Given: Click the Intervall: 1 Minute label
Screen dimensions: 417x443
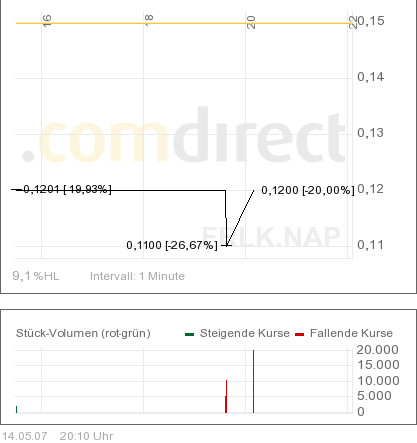Looking at the screenshot, I should point(137,276).
